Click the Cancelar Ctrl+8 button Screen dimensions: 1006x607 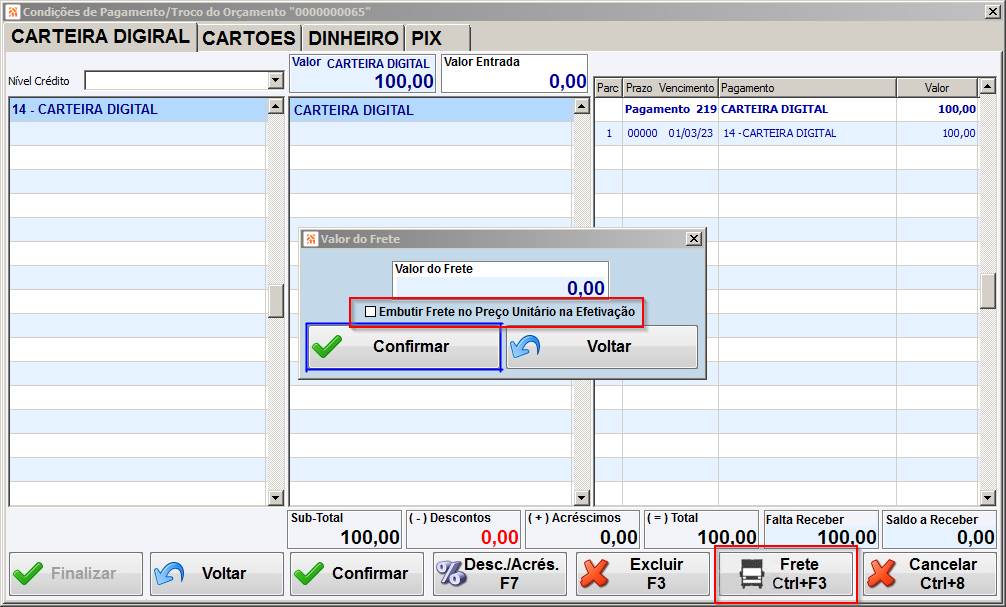[930, 574]
